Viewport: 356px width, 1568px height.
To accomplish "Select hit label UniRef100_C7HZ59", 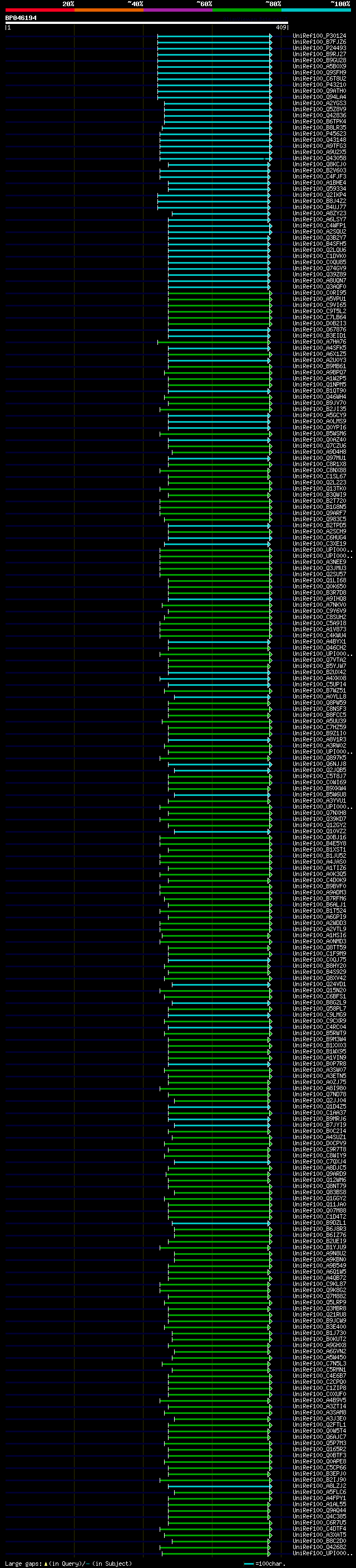I will (319, 728).
